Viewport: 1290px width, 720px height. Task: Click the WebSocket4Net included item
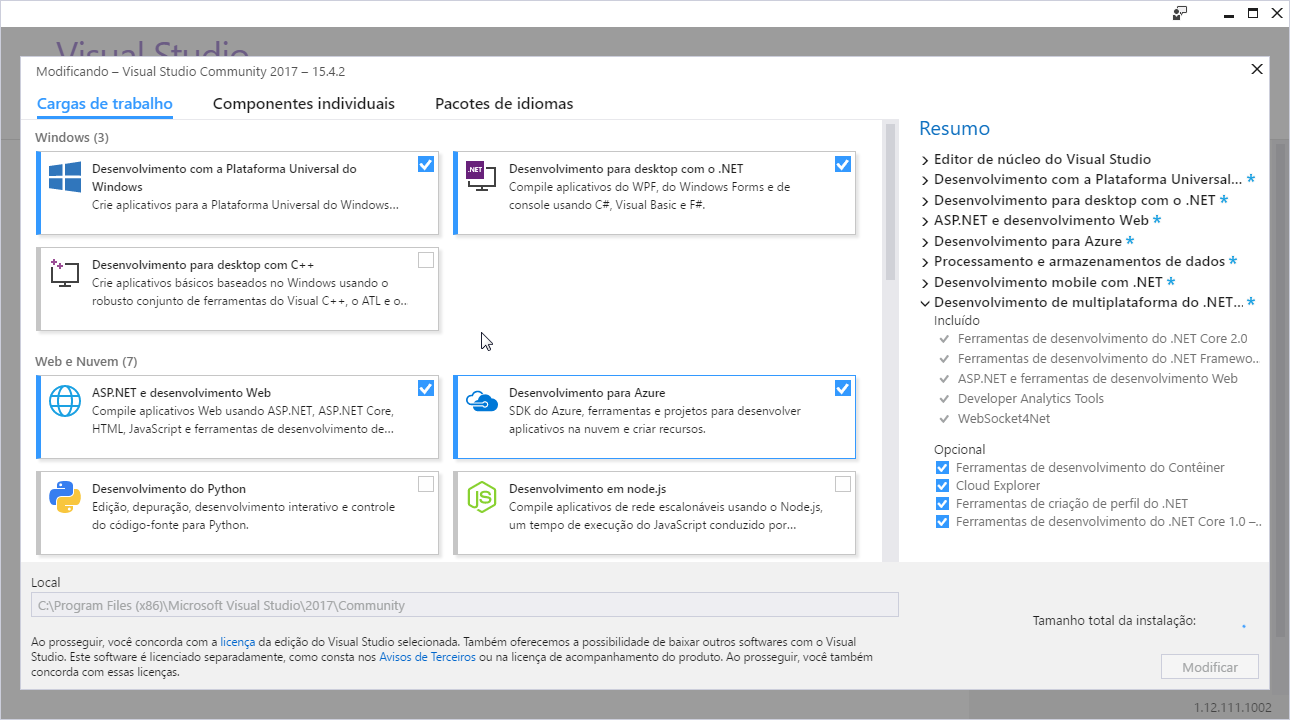click(x=1004, y=418)
